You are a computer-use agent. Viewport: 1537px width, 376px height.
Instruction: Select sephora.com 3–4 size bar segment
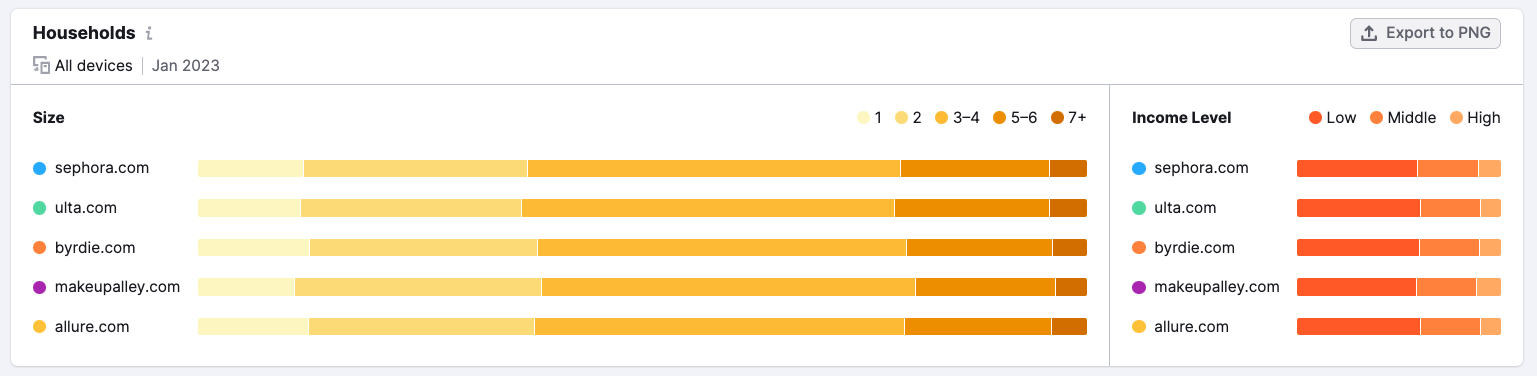coord(714,168)
